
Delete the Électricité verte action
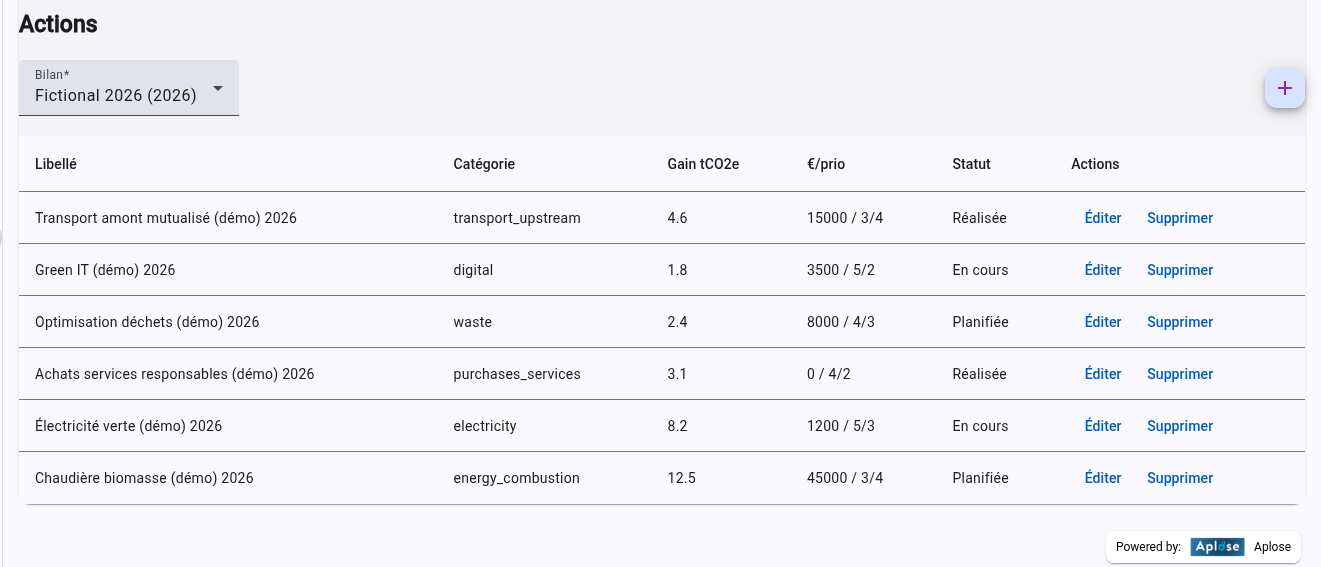point(1180,426)
